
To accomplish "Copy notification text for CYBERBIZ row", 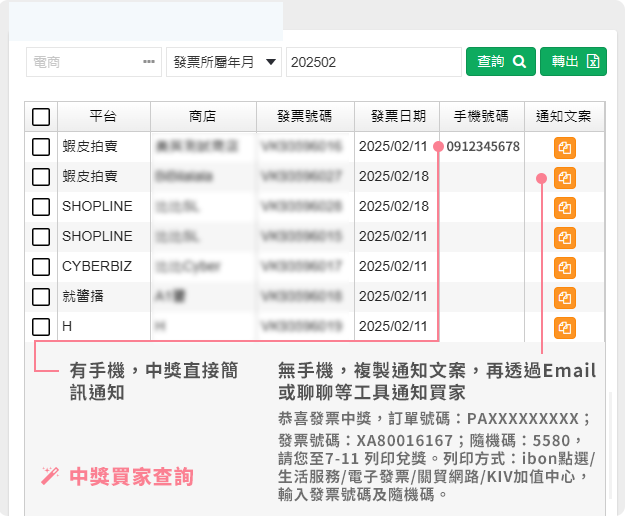I will click(565, 268).
